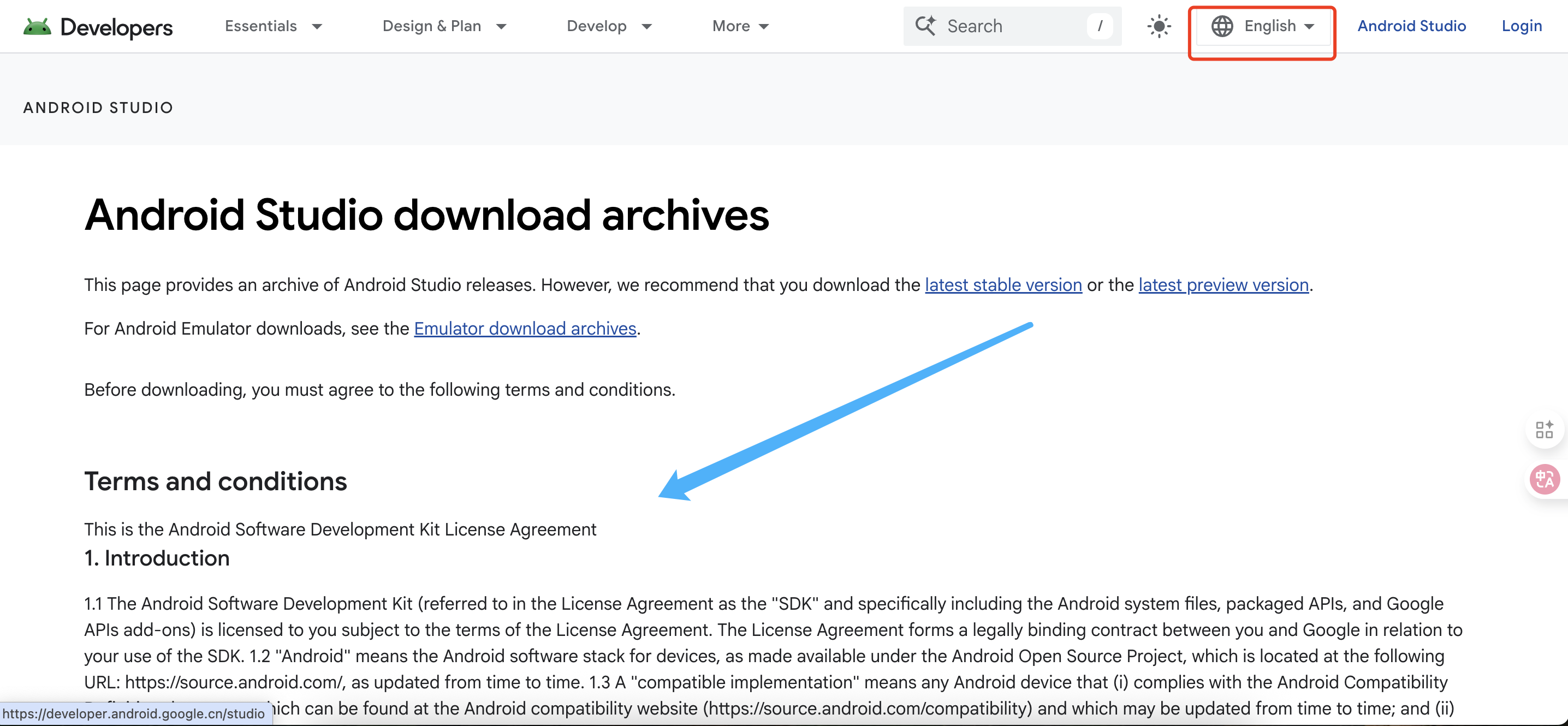The image size is (1568, 726).
Task: Click the globe language icon
Action: click(x=1222, y=26)
